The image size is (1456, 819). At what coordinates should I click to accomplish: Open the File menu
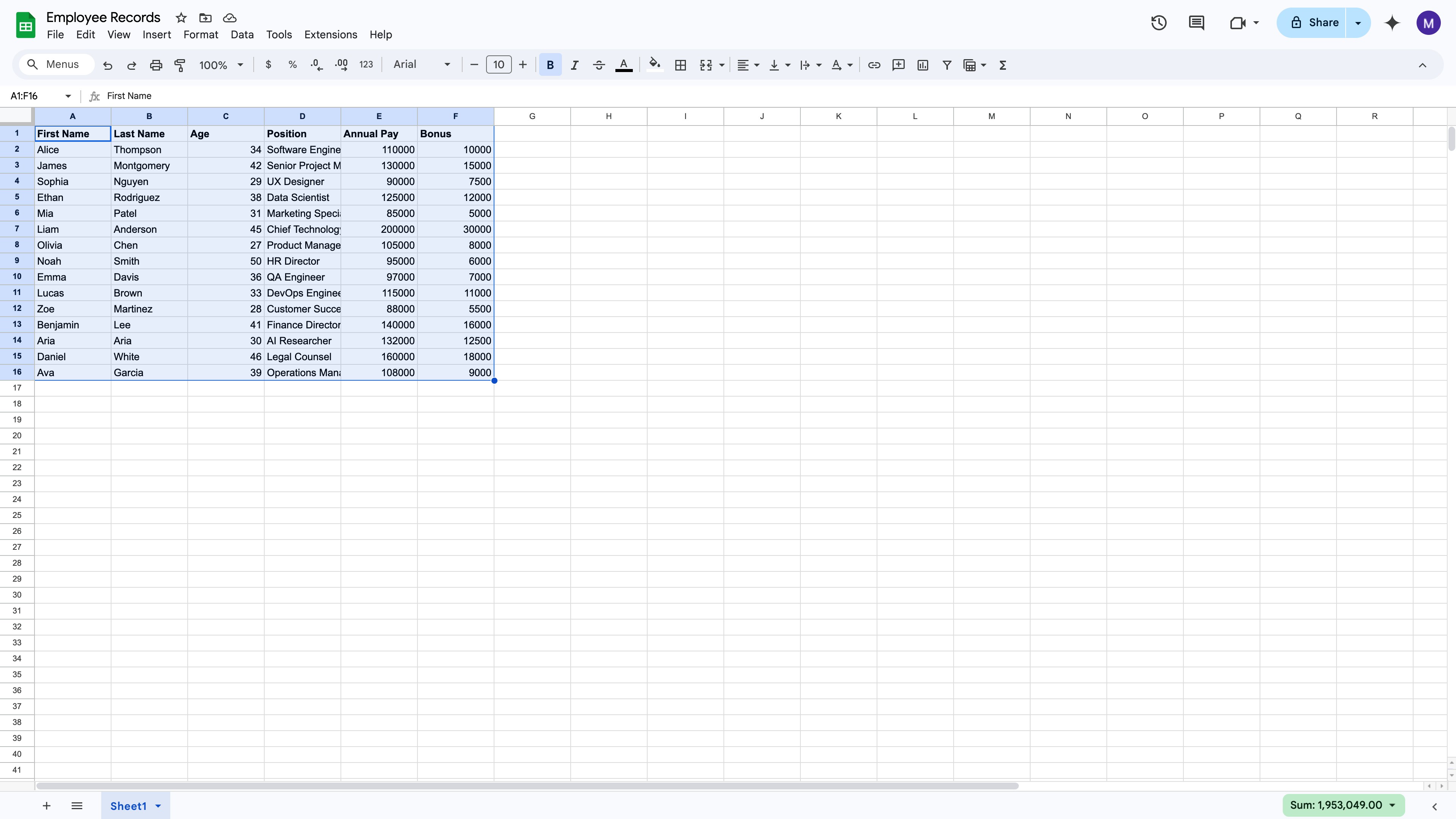tap(55, 35)
